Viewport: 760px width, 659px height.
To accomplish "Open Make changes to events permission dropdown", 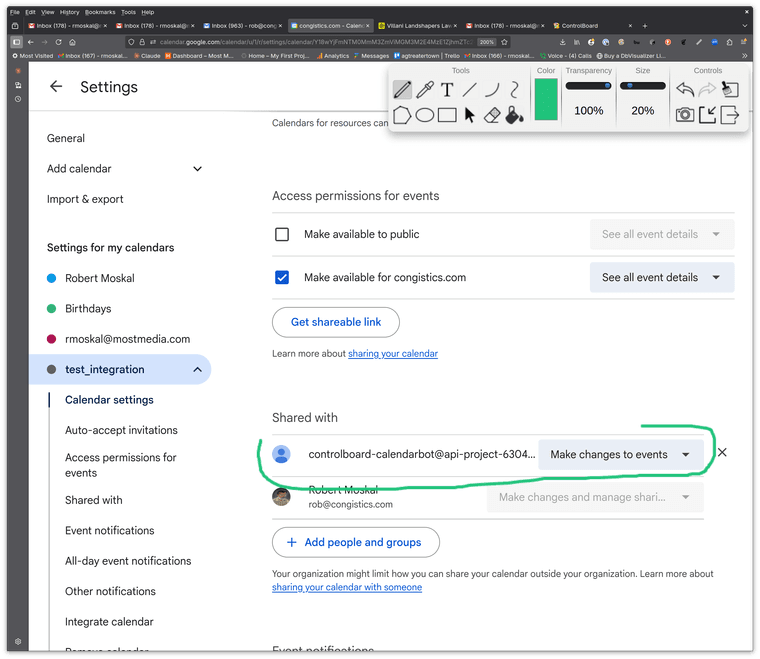I will point(620,454).
